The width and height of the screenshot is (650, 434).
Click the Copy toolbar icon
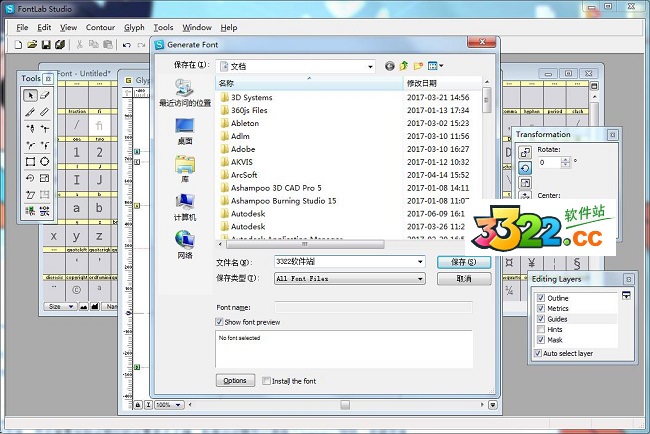[x=94, y=44]
